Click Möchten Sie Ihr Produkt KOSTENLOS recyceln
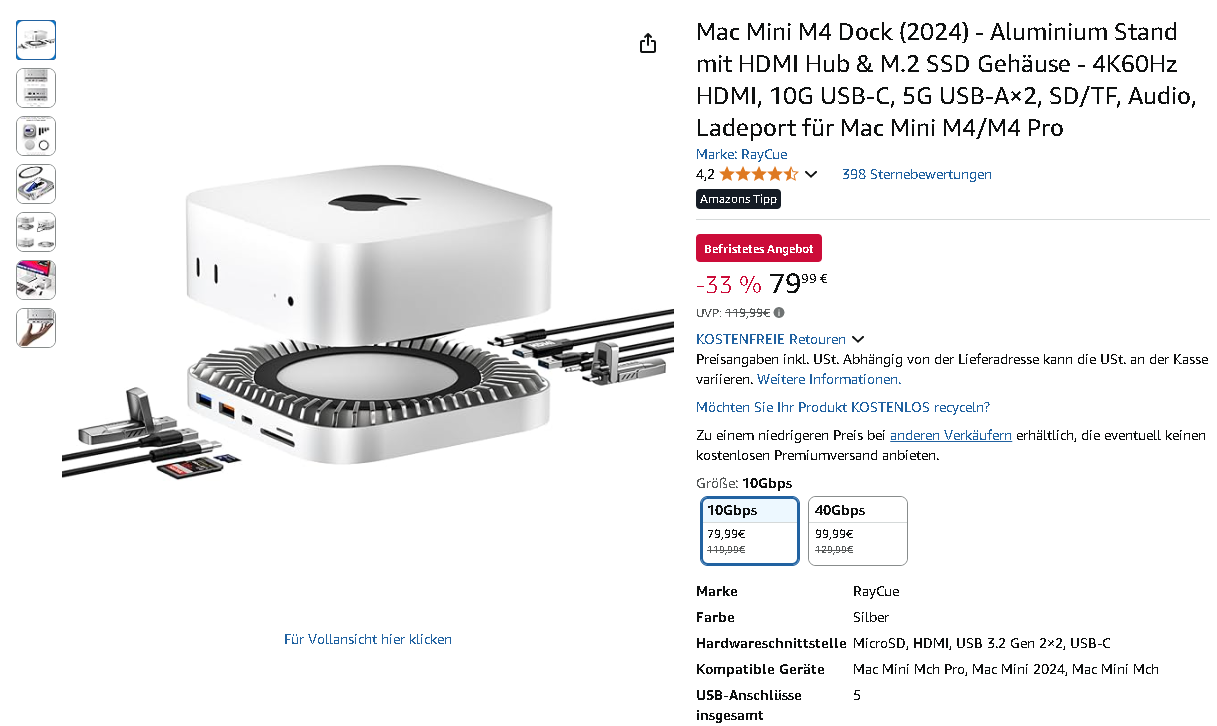 (x=843, y=407)
